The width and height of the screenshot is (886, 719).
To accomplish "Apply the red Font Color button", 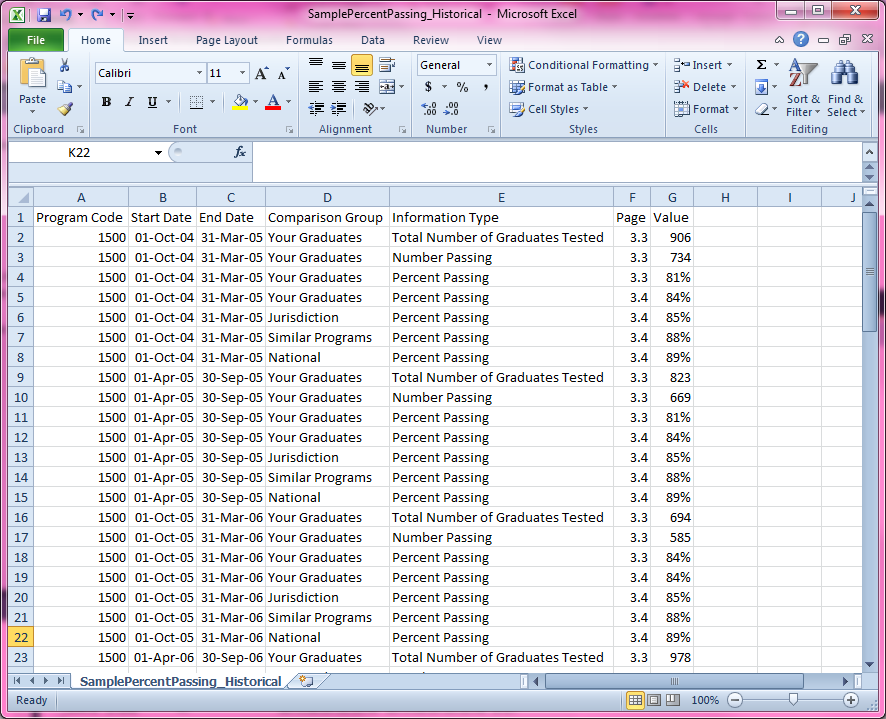I will point(273,102).
